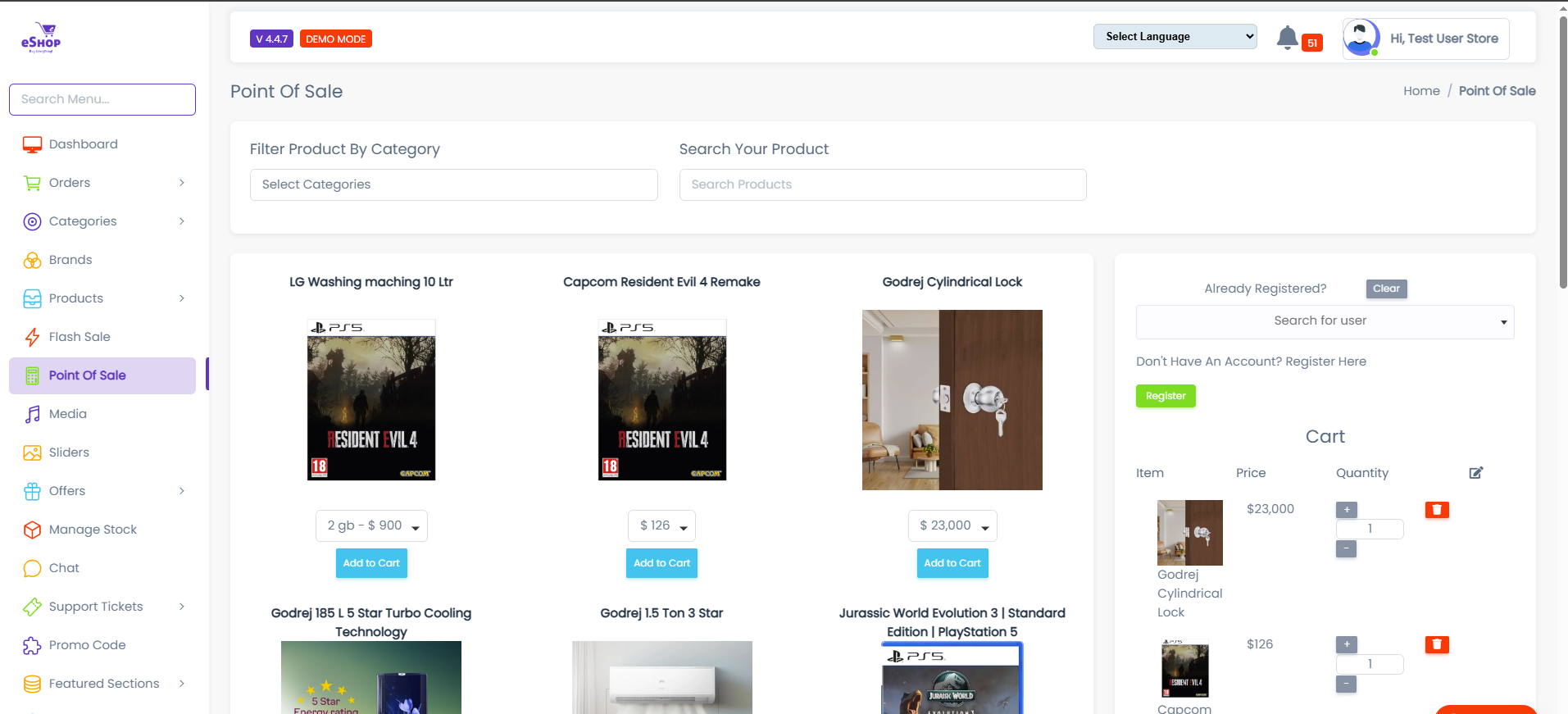Click the Sliders image icon
Viewport: 1568px width, 714px height.
tap(32, 453)
